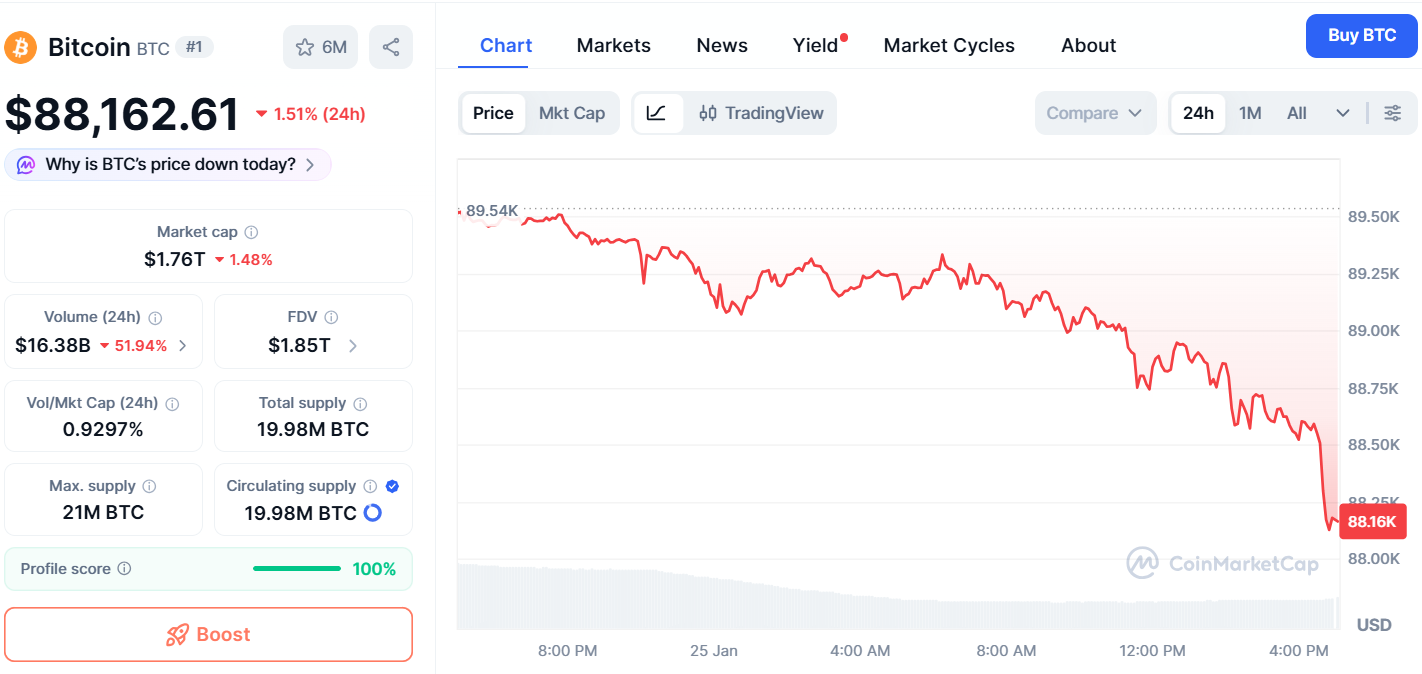1422x674 pixels.
Task: Click the Market cap info icon
Action: pos(251,232)
